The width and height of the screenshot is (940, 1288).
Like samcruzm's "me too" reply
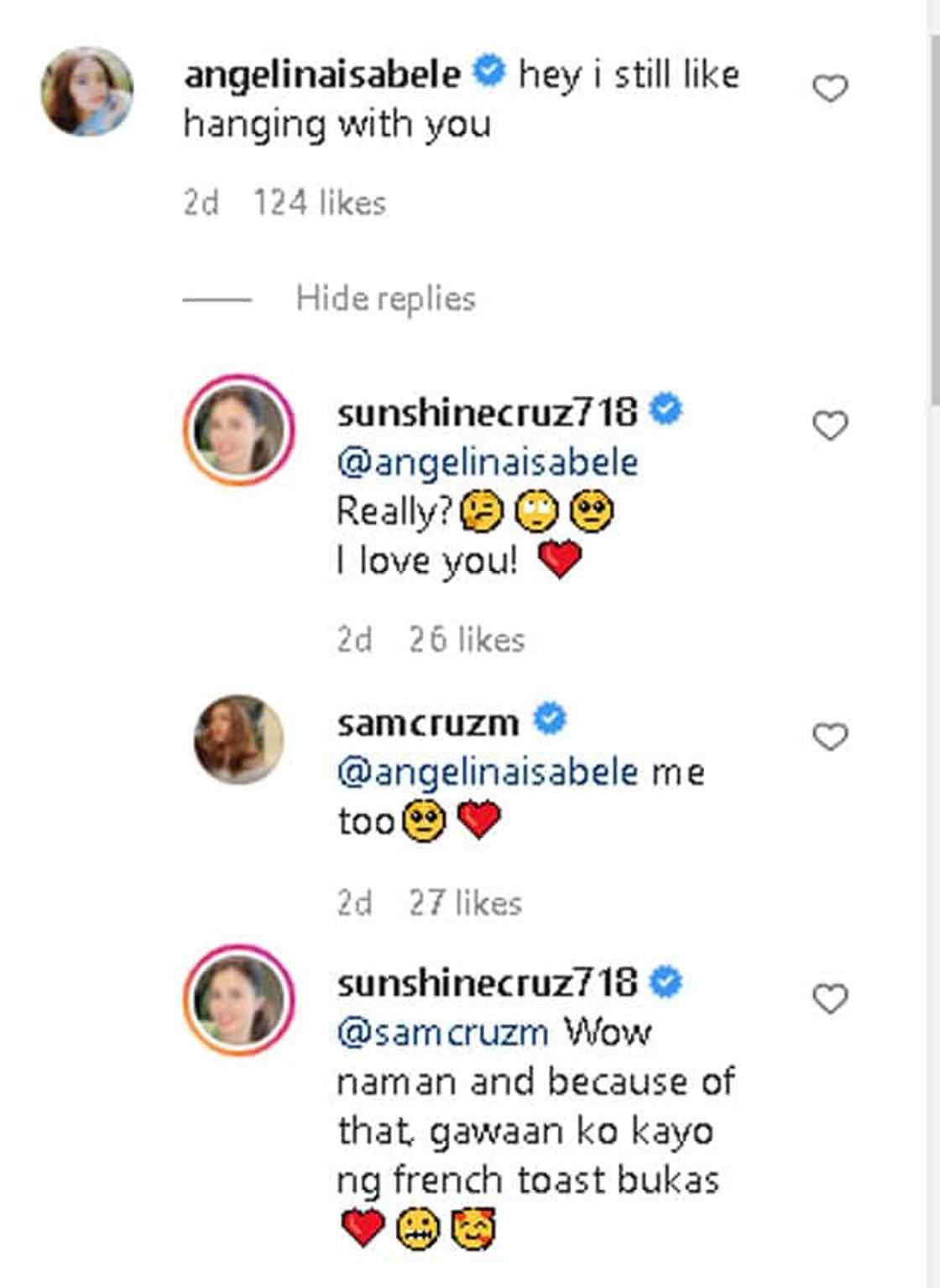[830, 736]
